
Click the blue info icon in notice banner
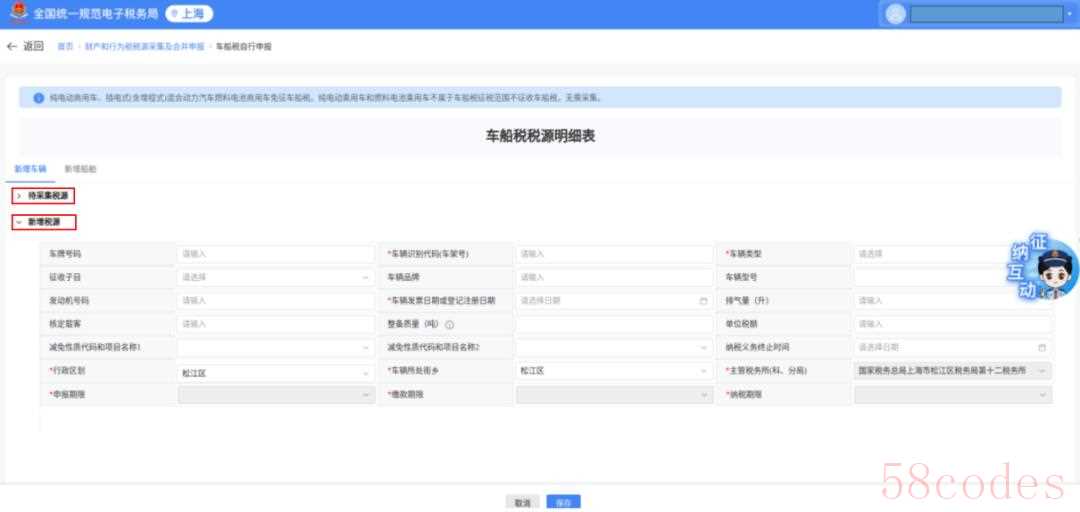[39, 98]
